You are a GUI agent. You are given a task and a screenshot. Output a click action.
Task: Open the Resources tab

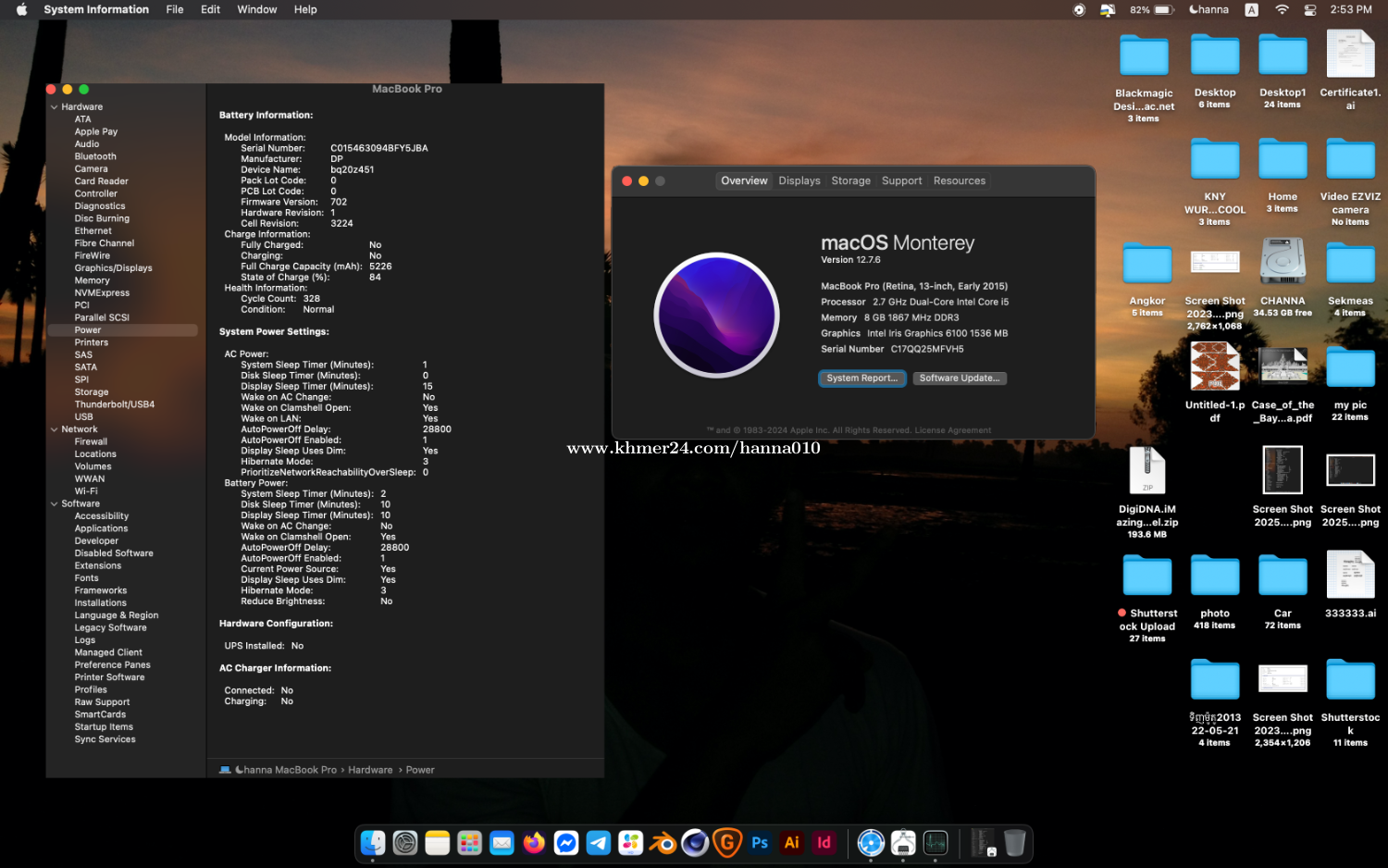960,180
